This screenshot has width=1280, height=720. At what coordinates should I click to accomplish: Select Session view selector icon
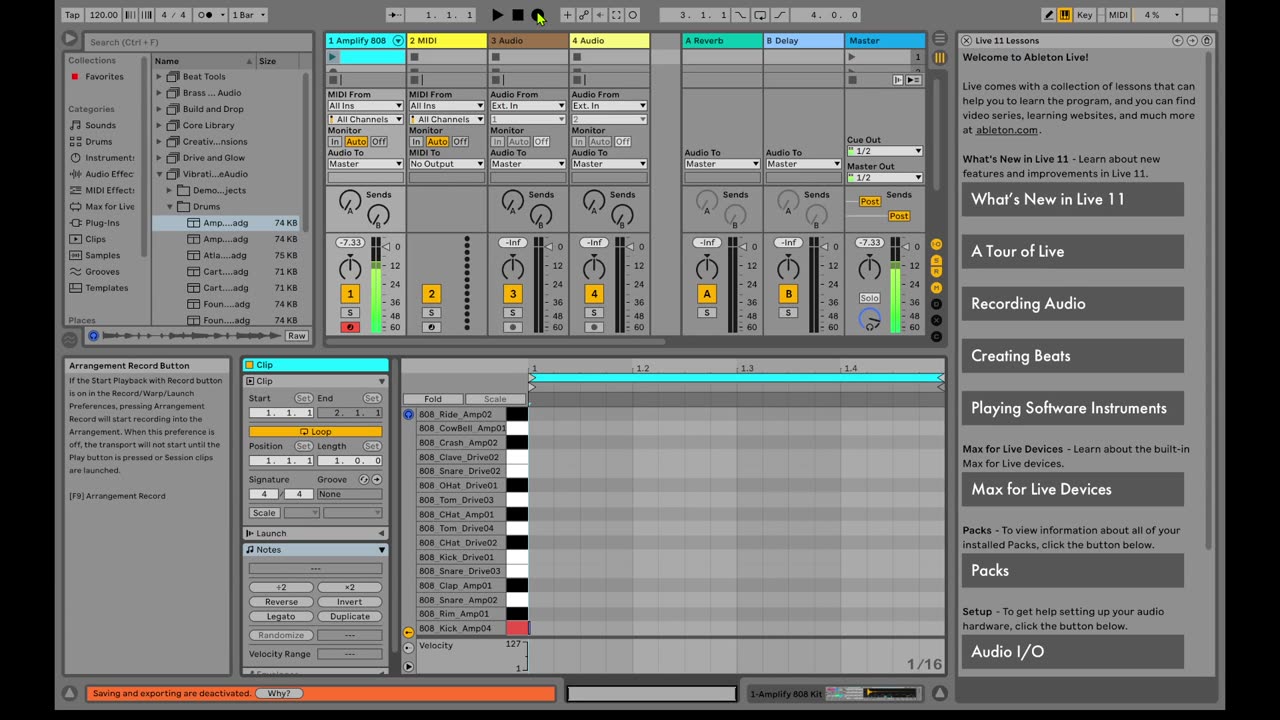coord(939,58)
